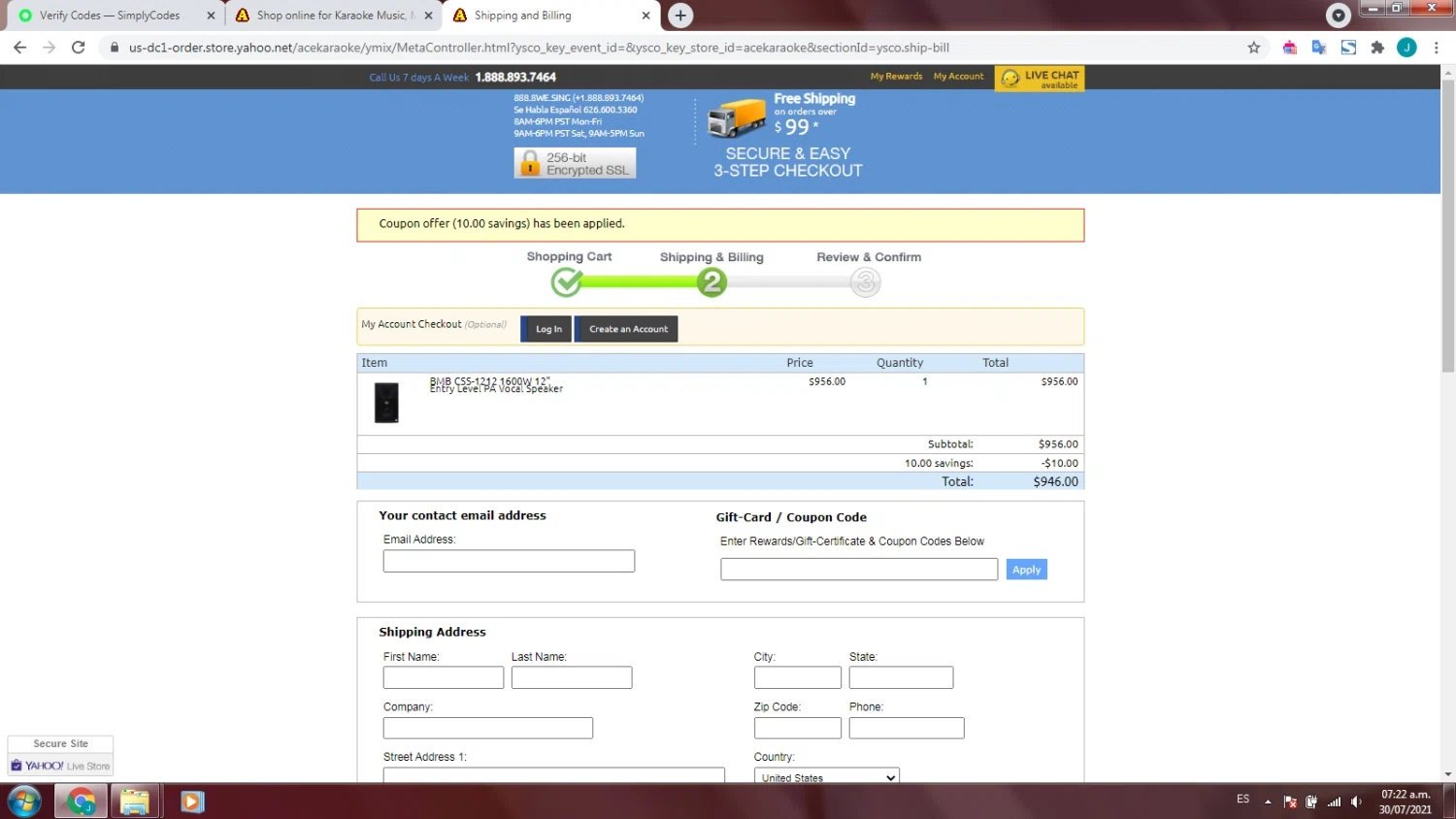
Task: Click the ES language indicator
Action: (1242, 799)
